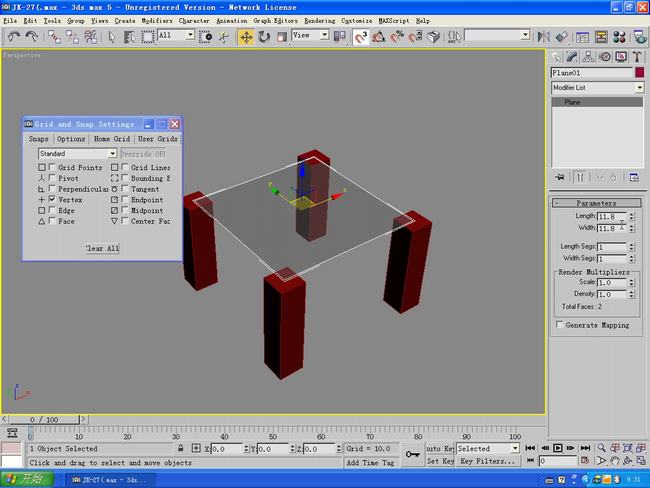
Task: Open the Rendering menu
Action: [320, 21]
